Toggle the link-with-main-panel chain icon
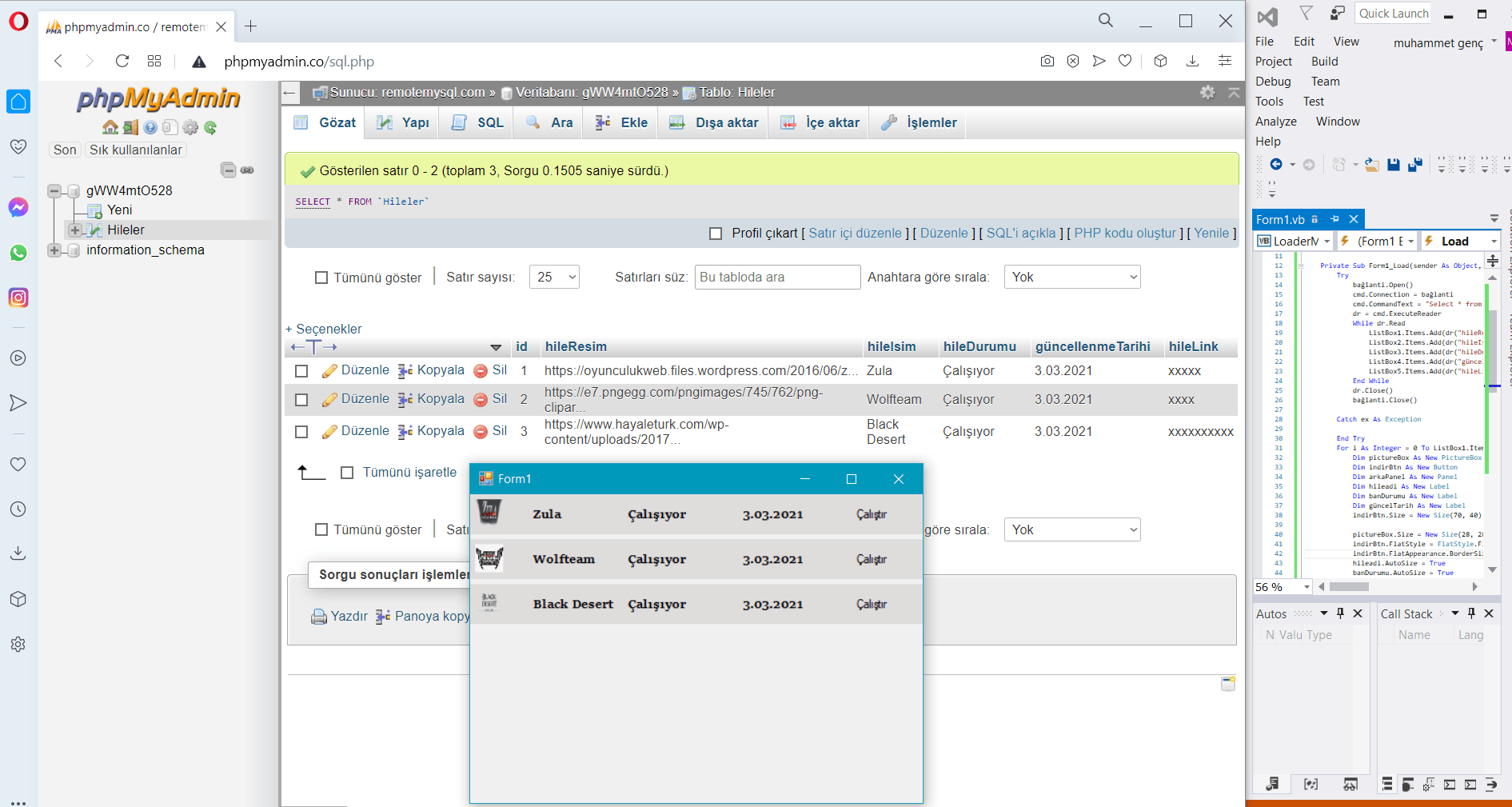 [x=247, y=170]
